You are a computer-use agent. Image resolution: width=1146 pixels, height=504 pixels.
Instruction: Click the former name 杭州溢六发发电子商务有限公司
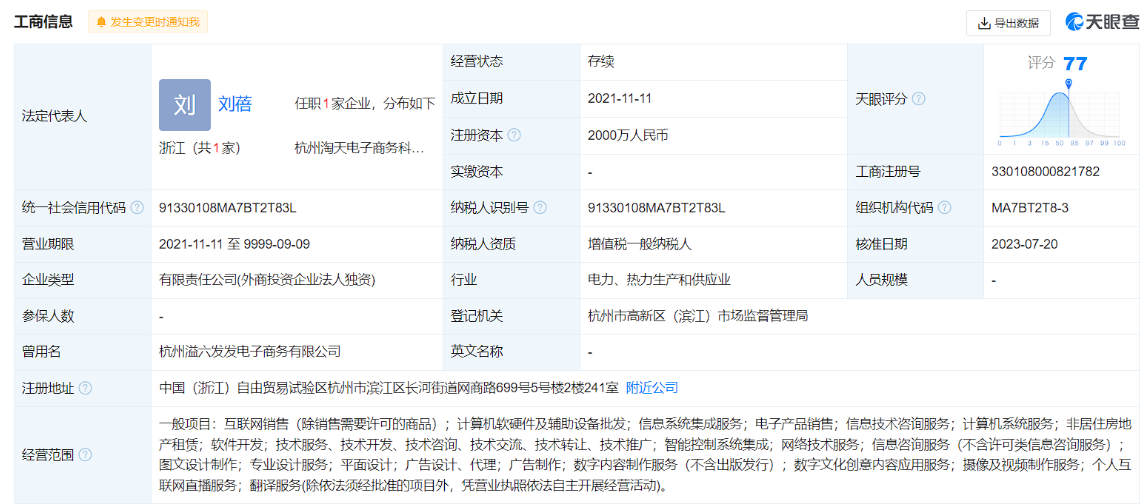tap(250, 352)
